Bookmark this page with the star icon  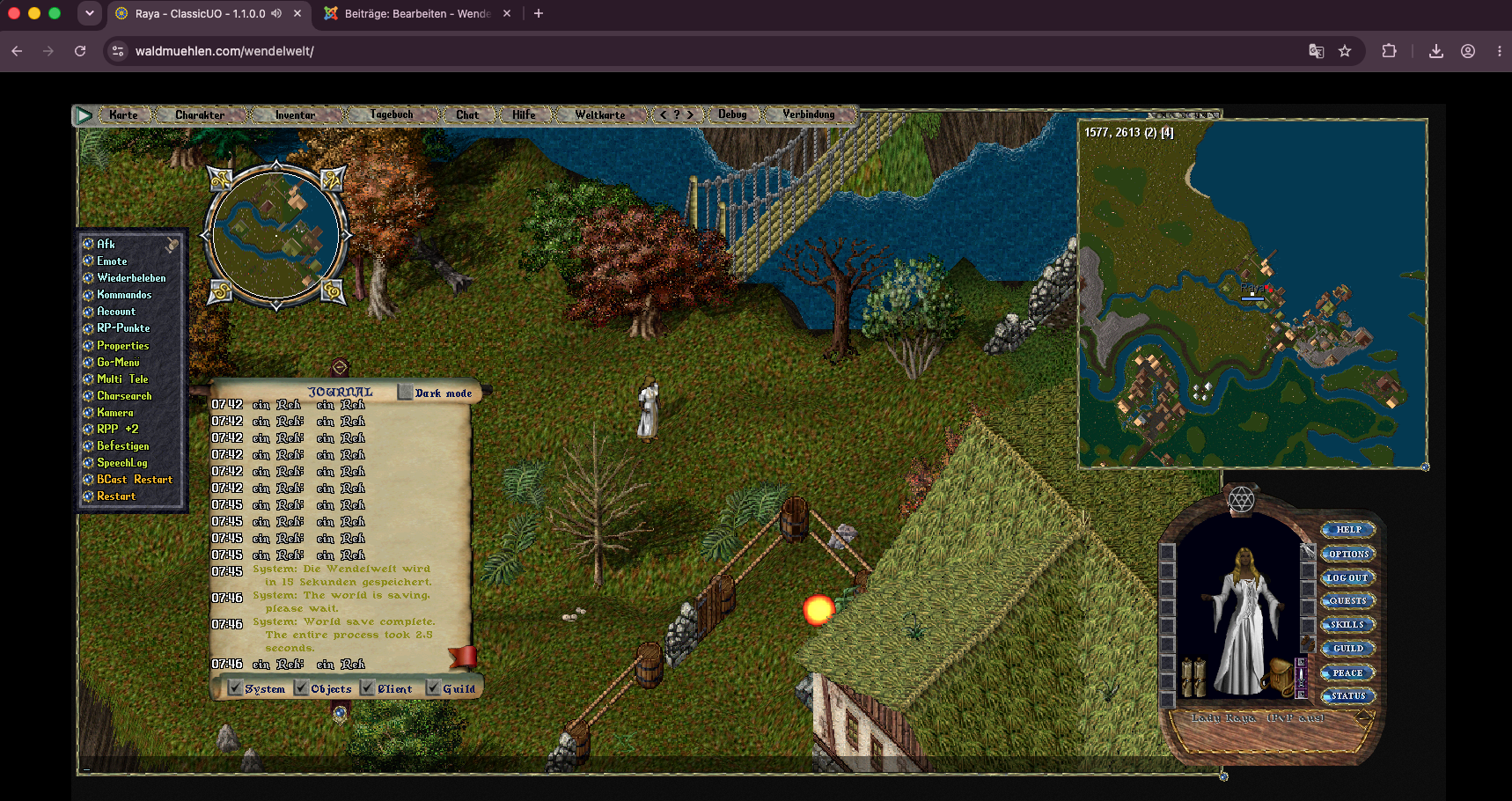(x=1345, y=51)
